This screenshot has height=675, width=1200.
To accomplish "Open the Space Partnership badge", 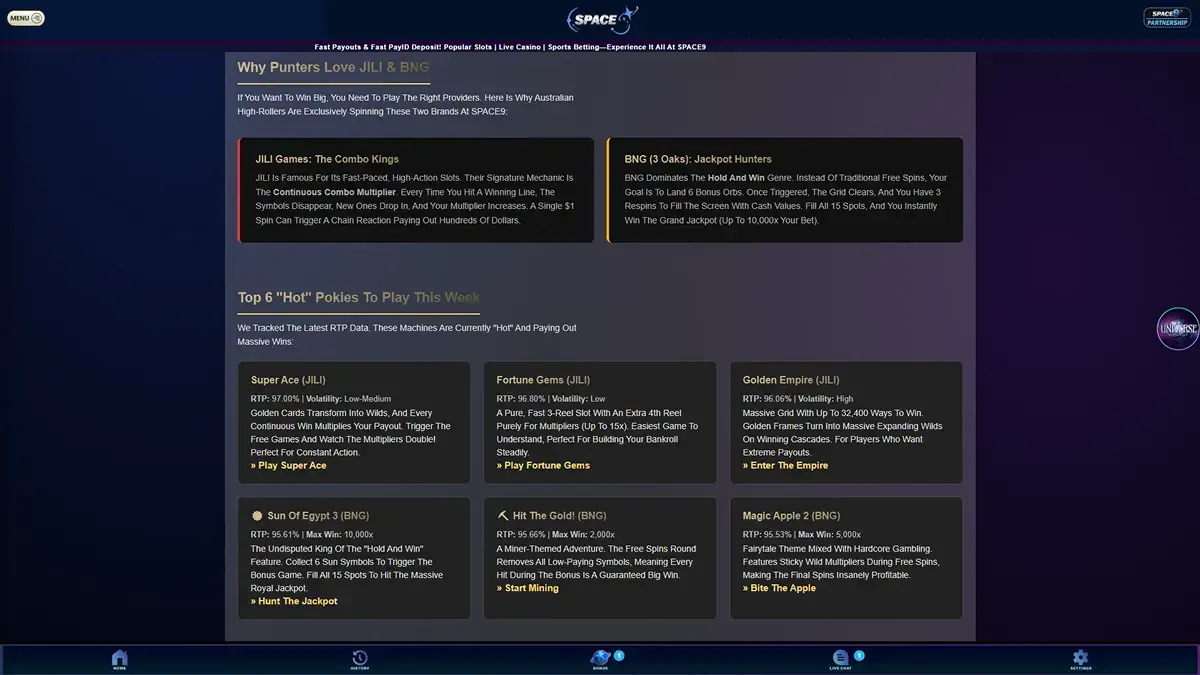I will click(x=1166, y=17).
